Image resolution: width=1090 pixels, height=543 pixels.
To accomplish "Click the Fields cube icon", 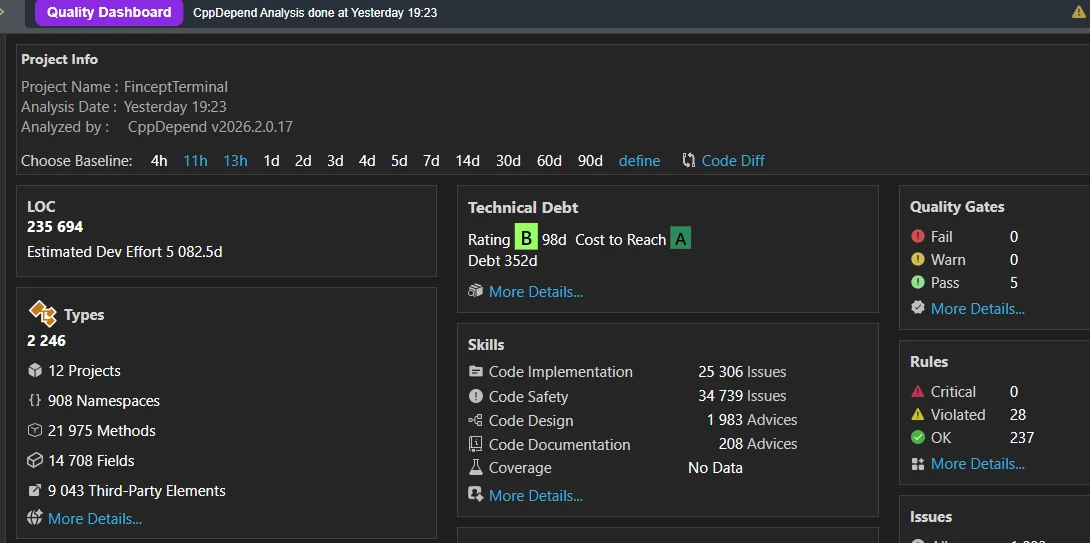I will pos(35,460).
